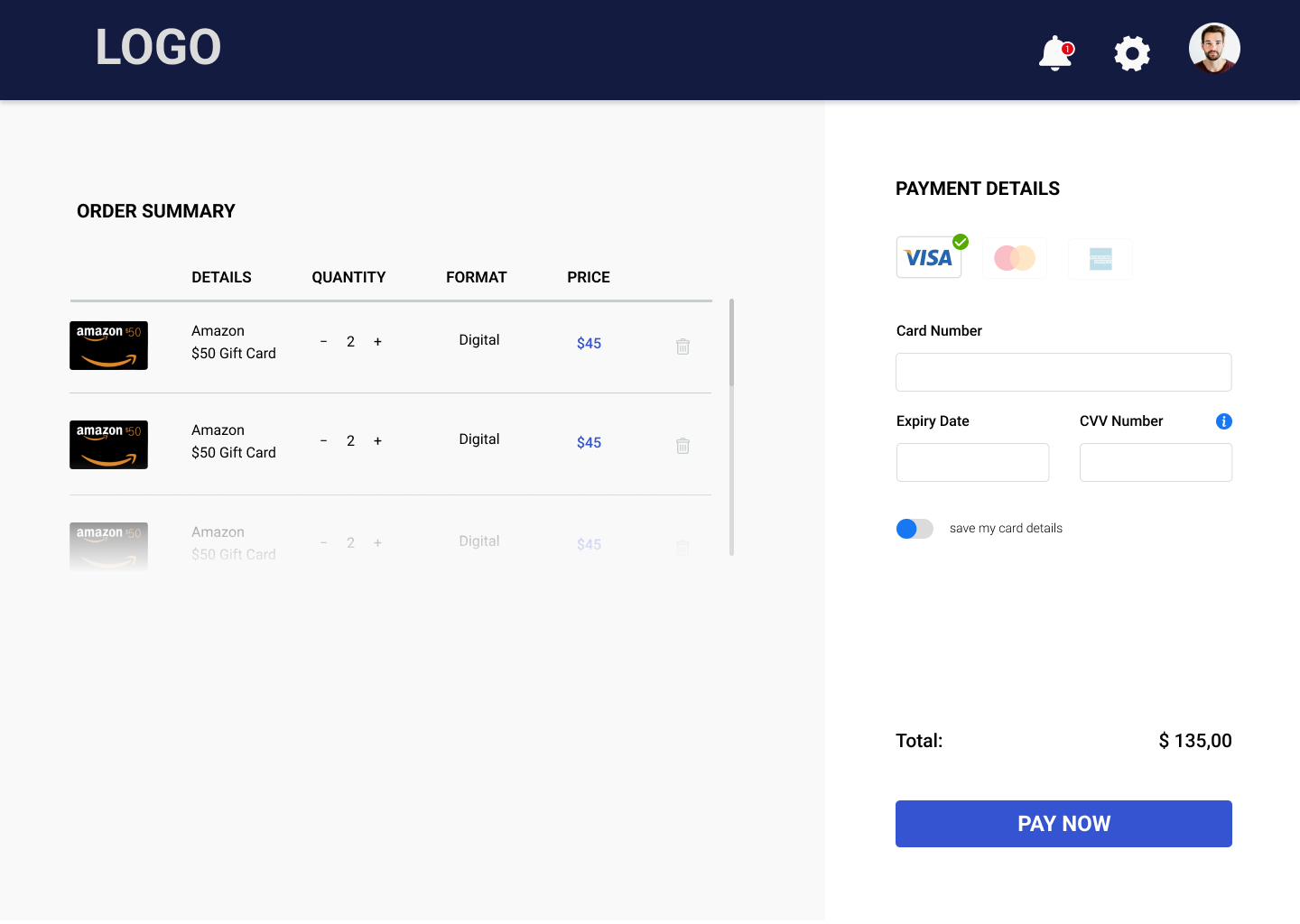
Task: Decrease quantity of first gift card
Action: coord(323,342)
